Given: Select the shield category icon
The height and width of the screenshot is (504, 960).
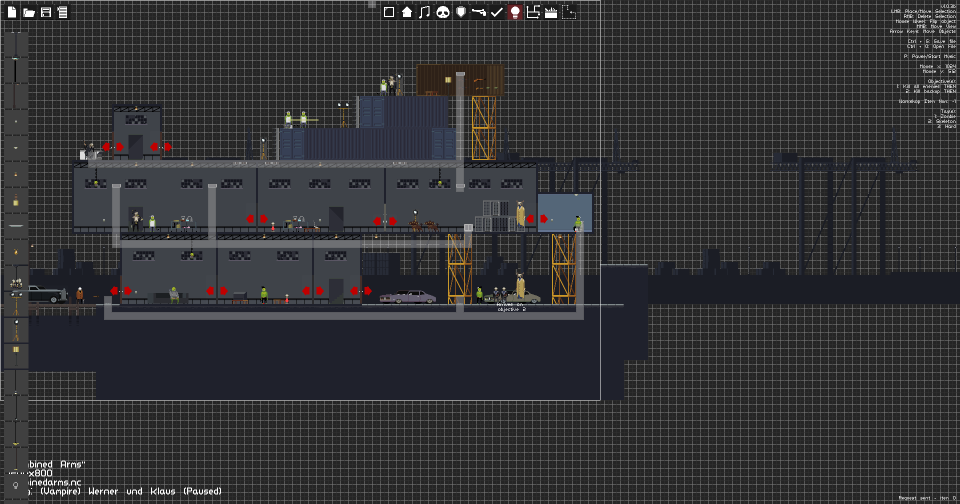Looking at the screenshot, I should tap(461, 12).
